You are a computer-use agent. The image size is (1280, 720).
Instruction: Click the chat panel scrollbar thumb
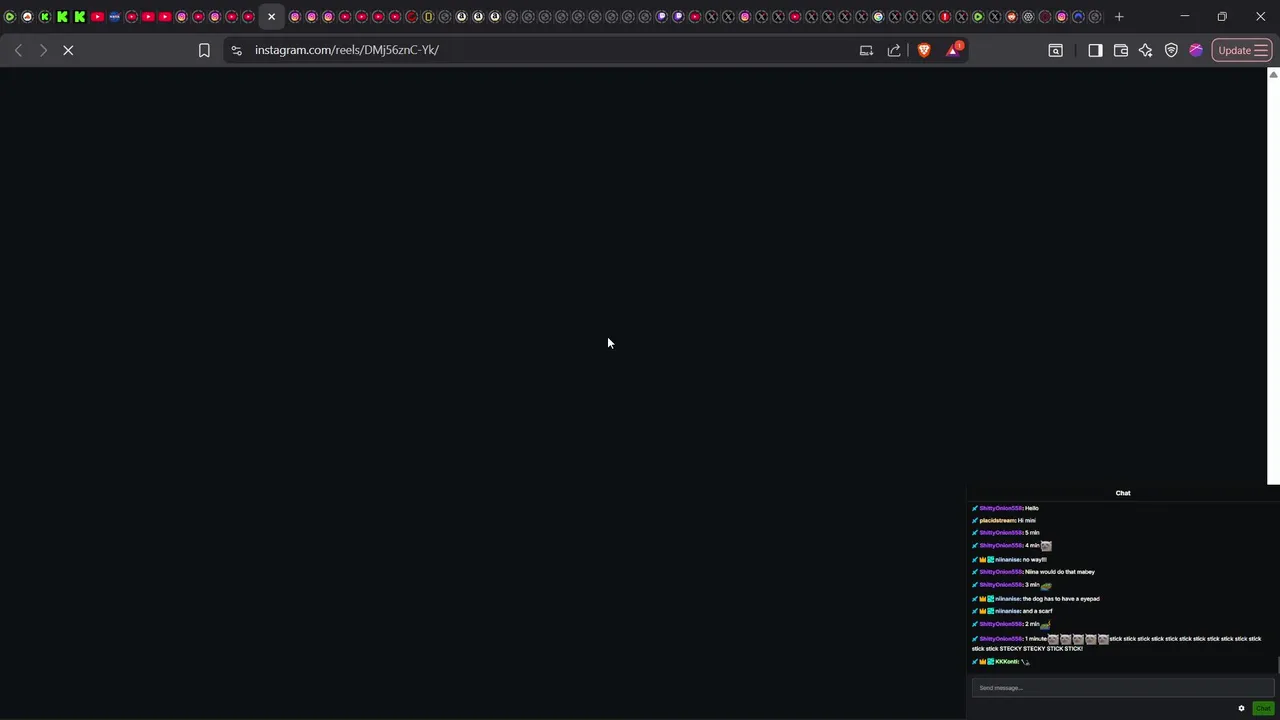1277,665
